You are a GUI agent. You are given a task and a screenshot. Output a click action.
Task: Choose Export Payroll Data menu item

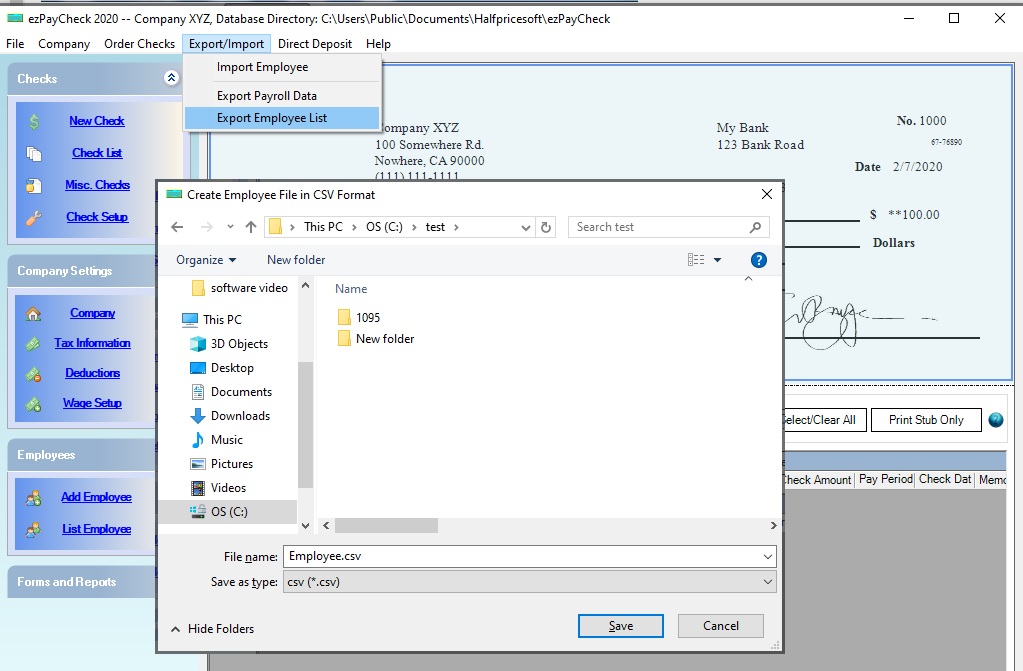click(267, 96)
